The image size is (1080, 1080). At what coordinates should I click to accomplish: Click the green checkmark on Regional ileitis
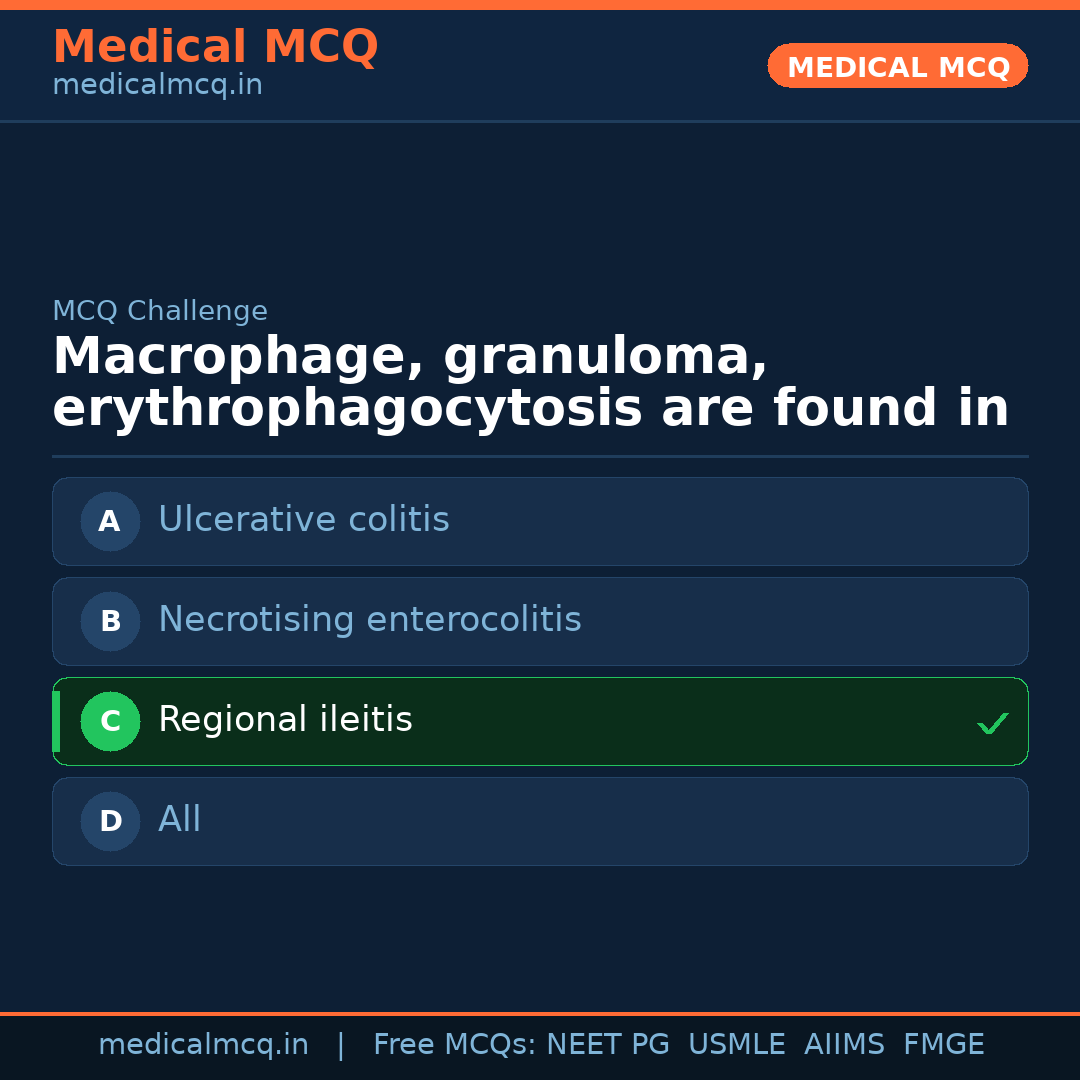992,722
